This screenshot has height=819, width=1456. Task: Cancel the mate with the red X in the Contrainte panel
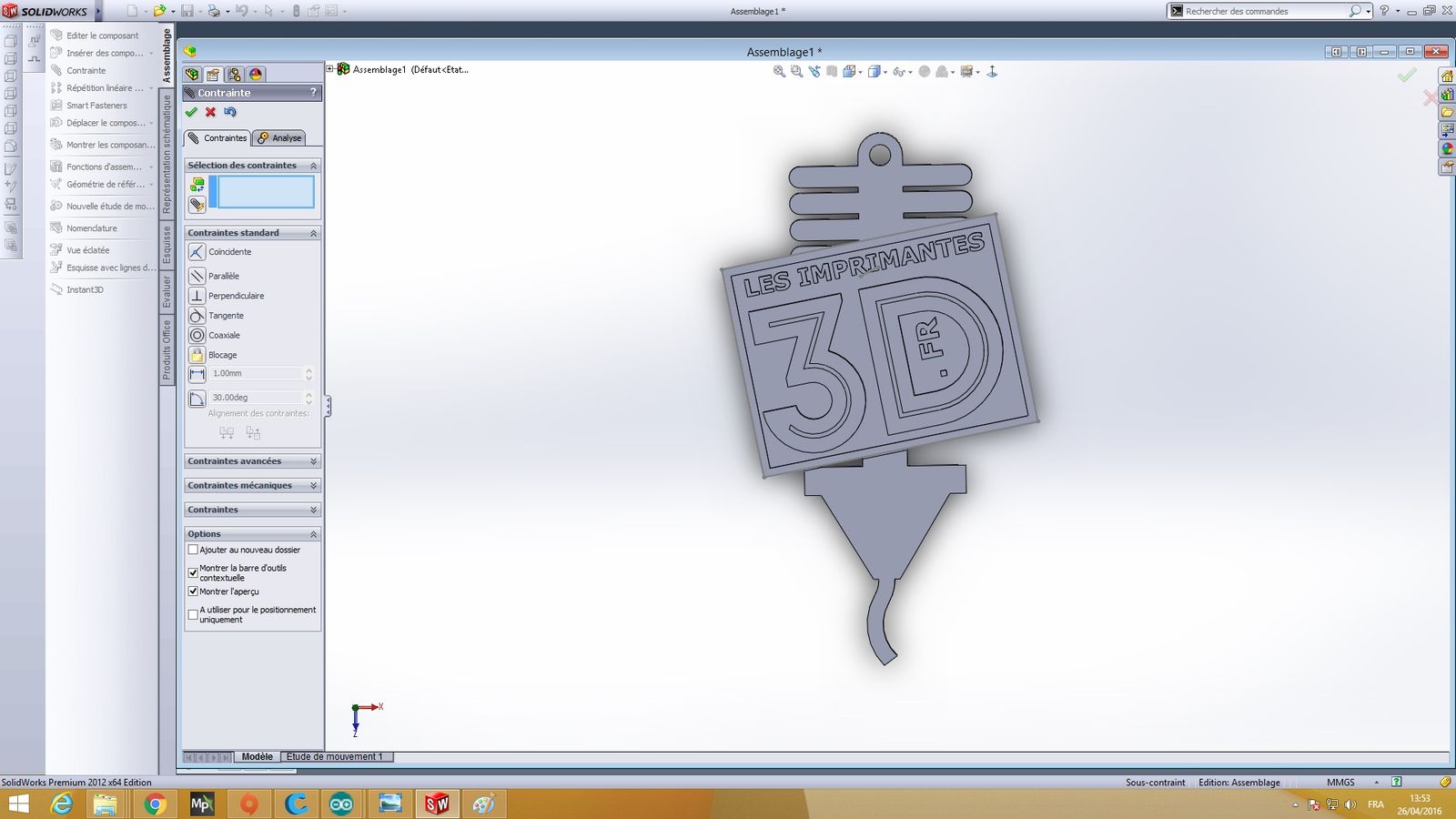[x=210, y=112]
